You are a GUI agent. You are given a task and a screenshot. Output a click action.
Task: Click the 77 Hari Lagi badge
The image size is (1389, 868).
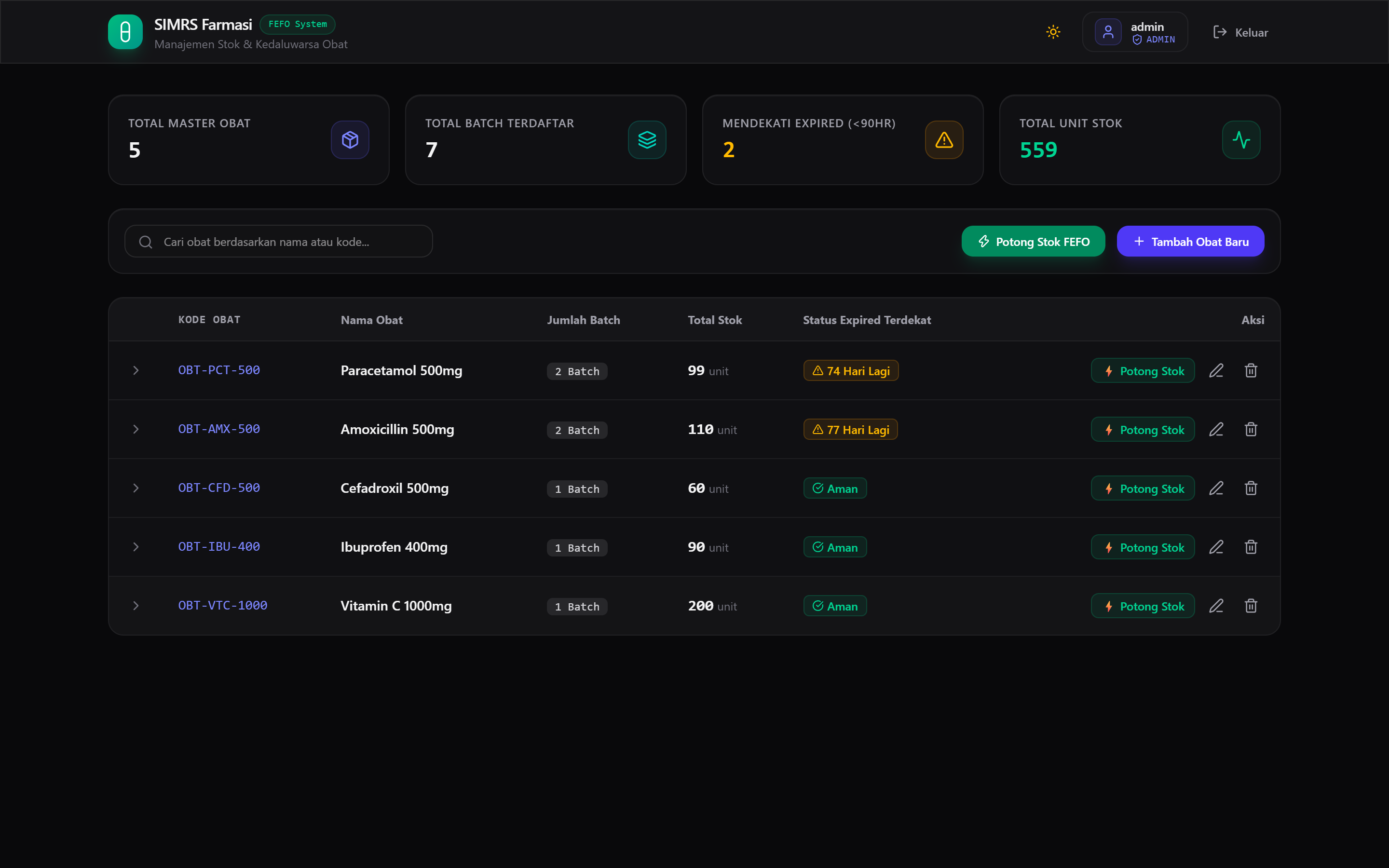(x=851, y=429)
